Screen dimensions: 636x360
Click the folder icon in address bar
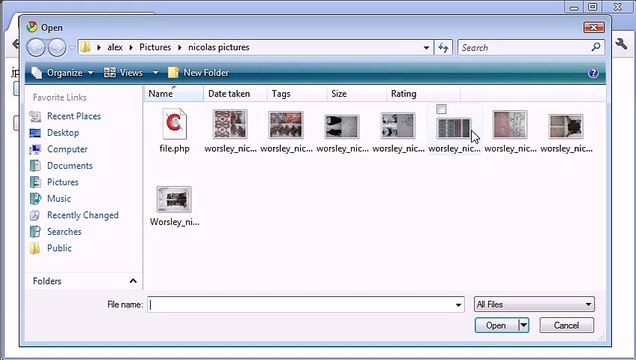85,47
